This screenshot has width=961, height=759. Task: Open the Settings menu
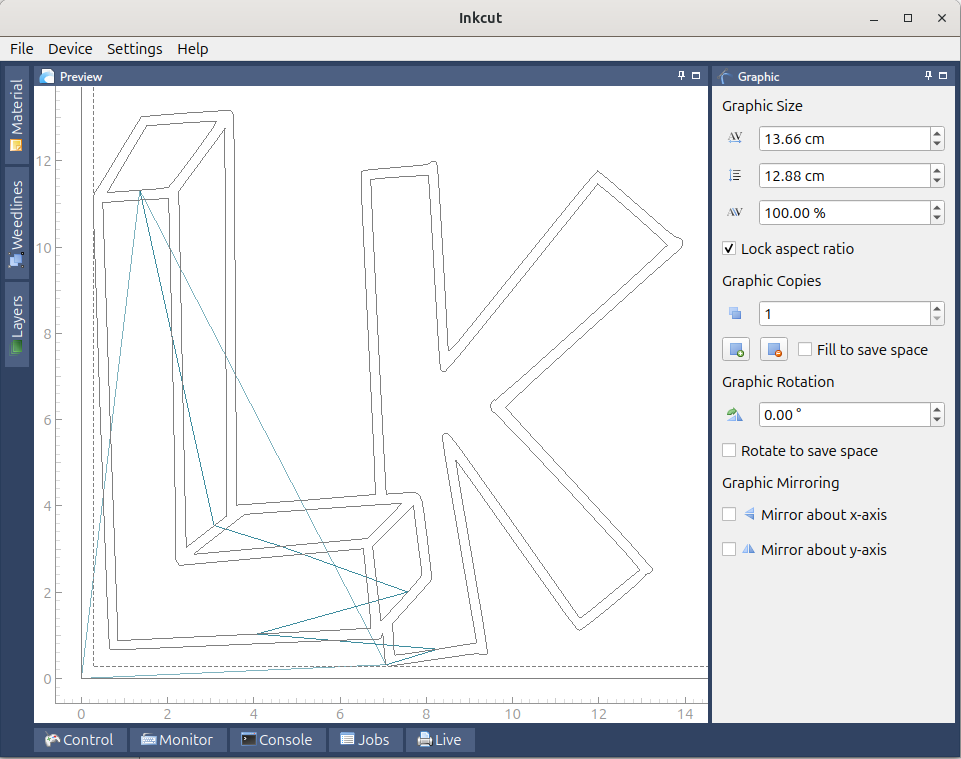(135, 49)
